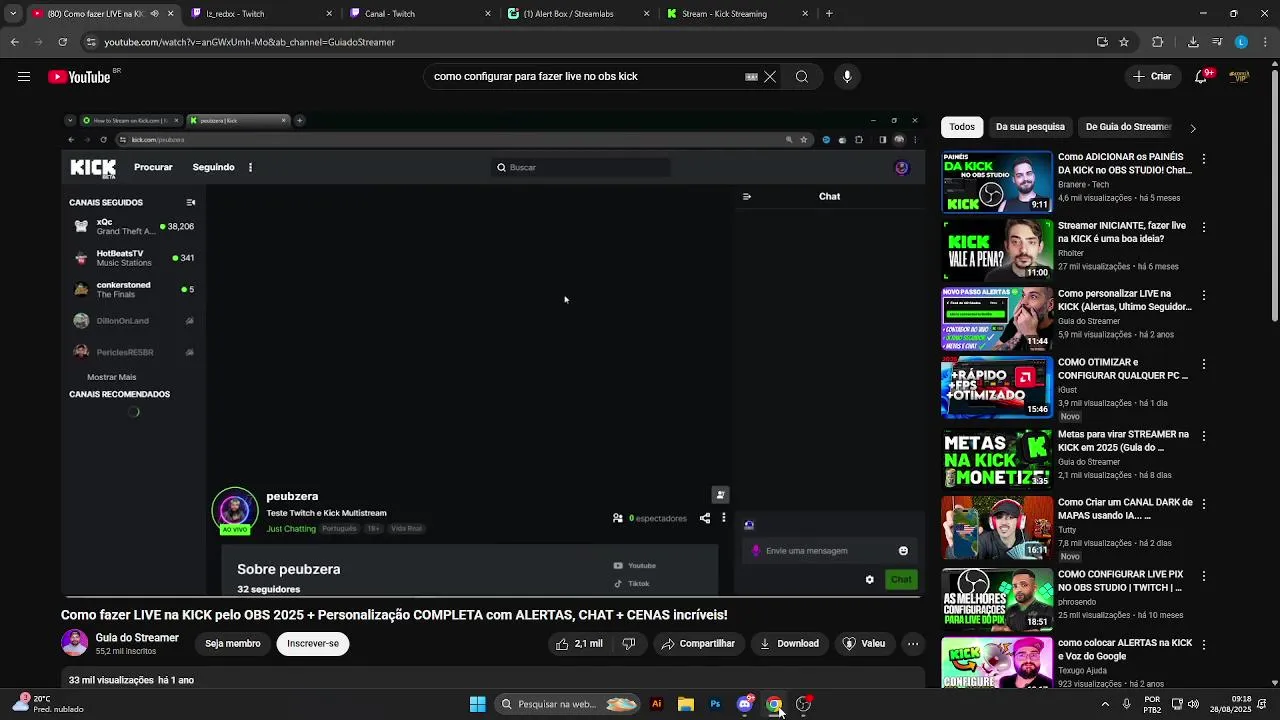The width and height of the screenshot is (1280, 720).
Task: Install or cast icon in the address bar
Action: [1102, 42]
